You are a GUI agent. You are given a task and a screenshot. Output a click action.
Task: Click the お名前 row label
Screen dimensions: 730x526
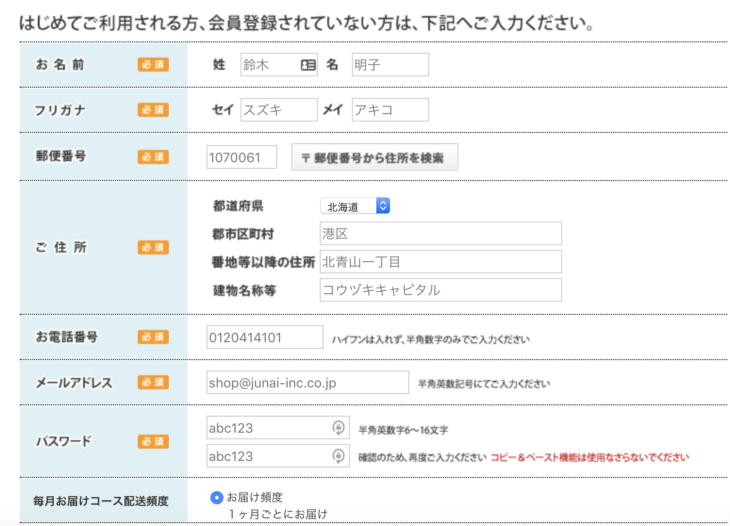pyautogui.click(x=60, y=65)
